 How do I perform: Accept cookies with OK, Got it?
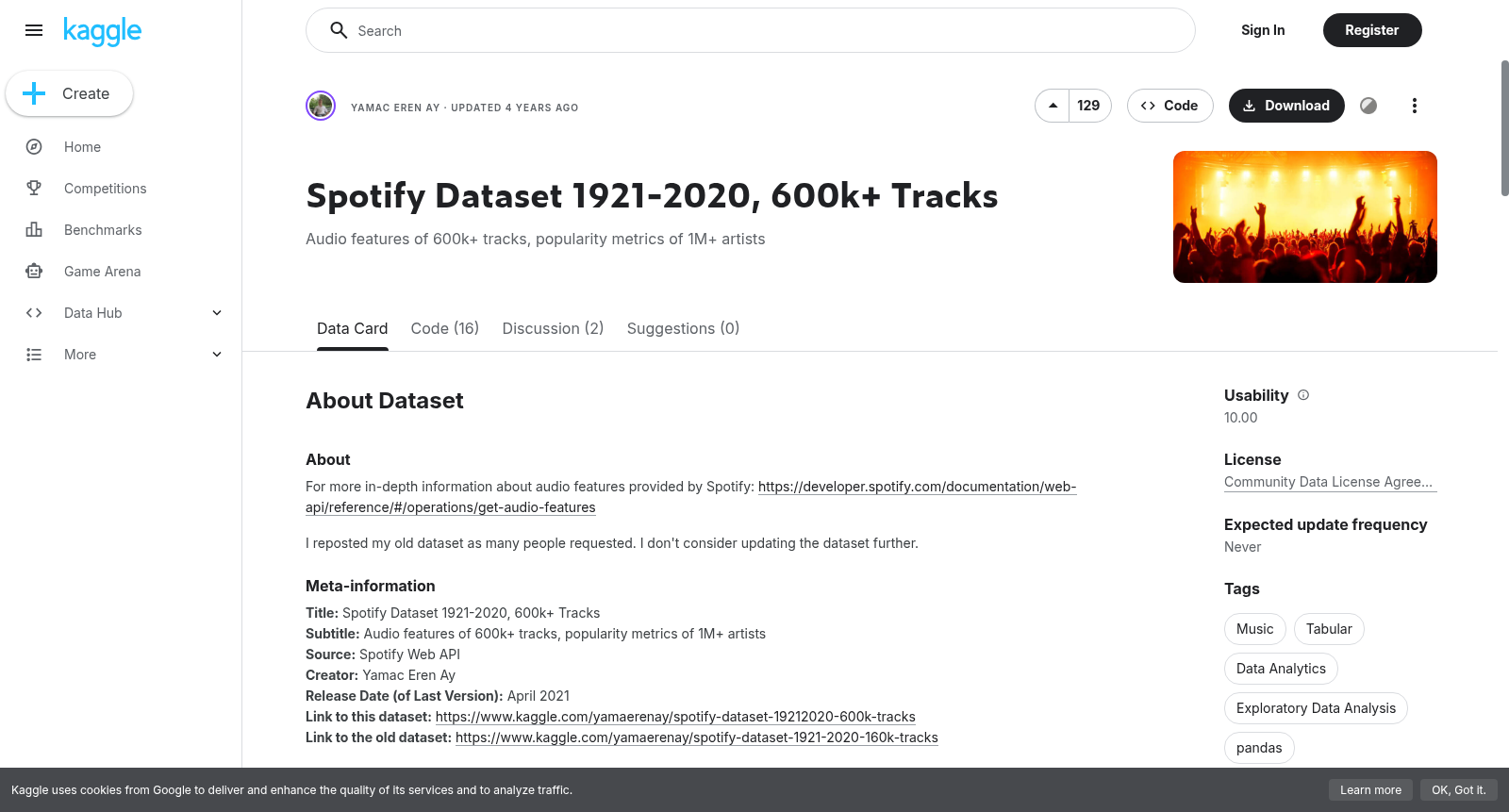(1458, 790)
